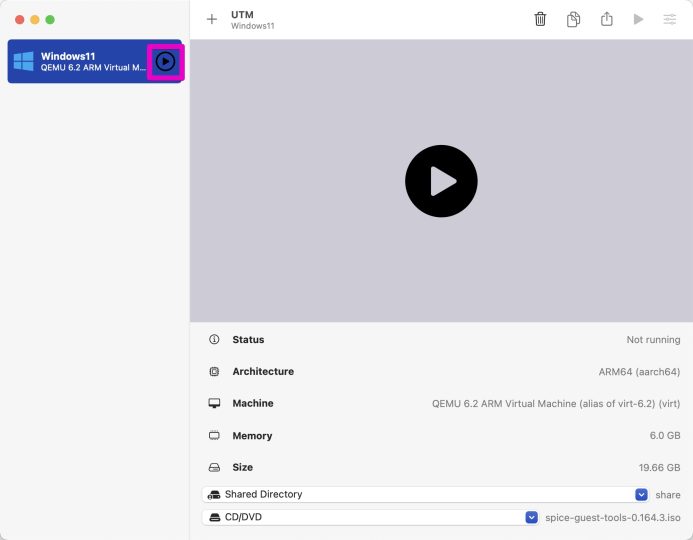Run Windows11 from sidebar play button
This screenshot has height=540, width=693.
(x=165, y=61)
